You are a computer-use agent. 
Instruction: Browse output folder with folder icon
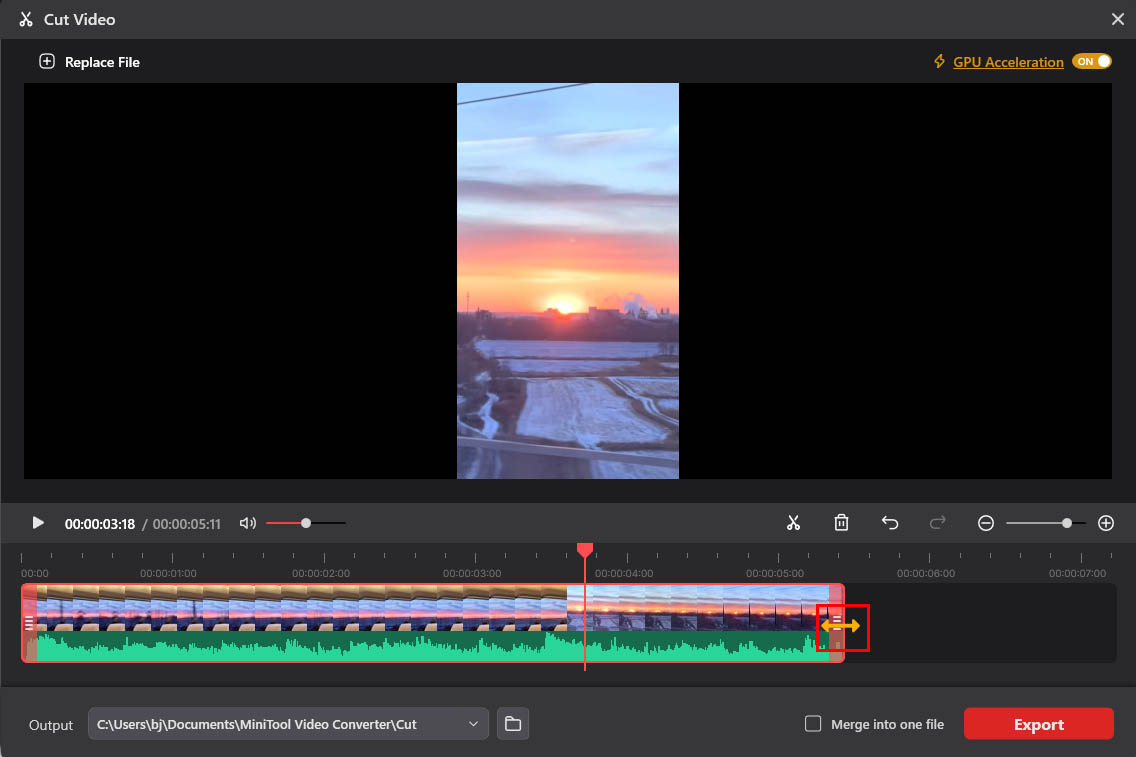click(x=513, y=724)
